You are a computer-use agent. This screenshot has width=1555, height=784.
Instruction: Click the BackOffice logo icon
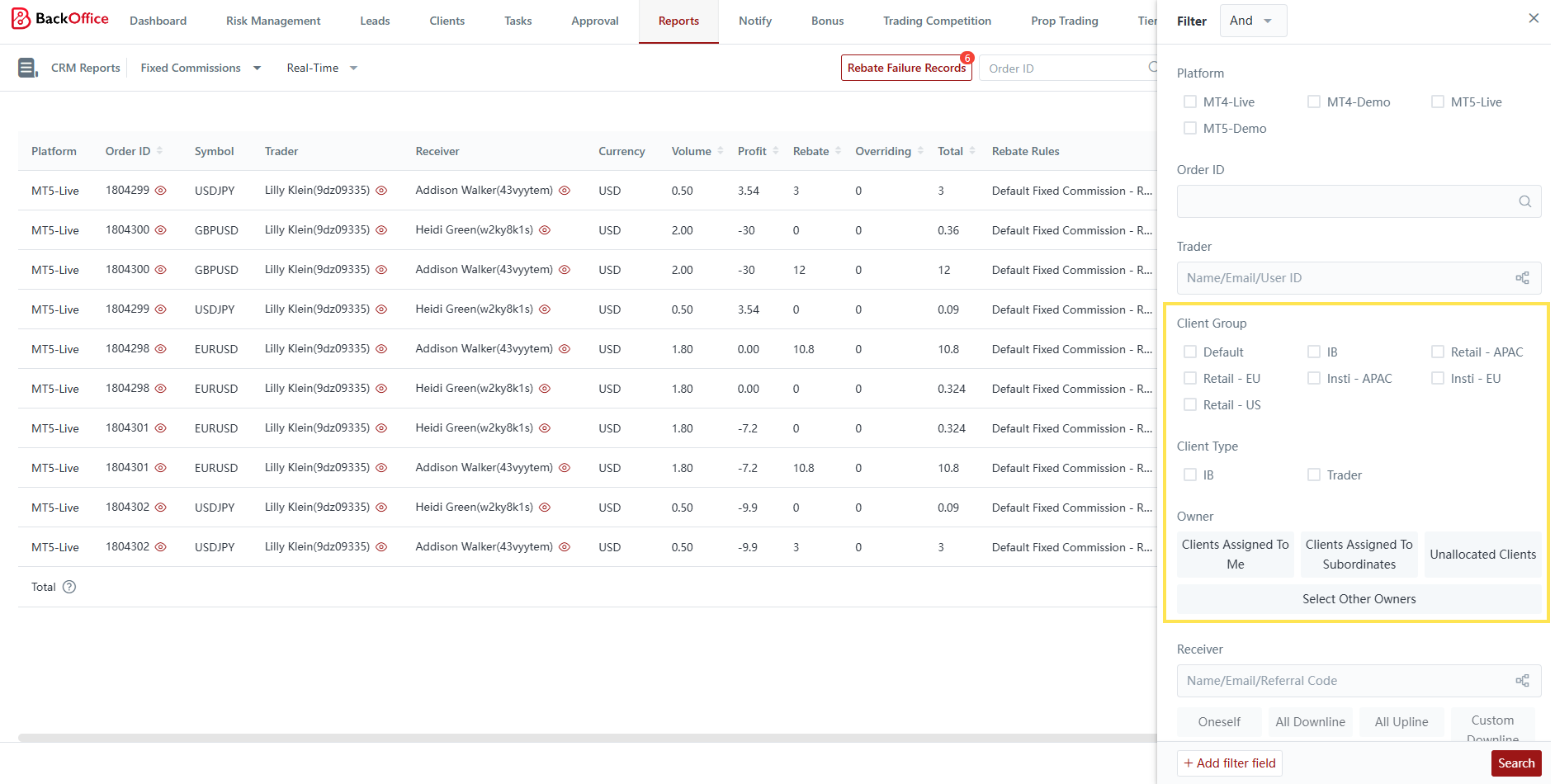click(21, 19)
